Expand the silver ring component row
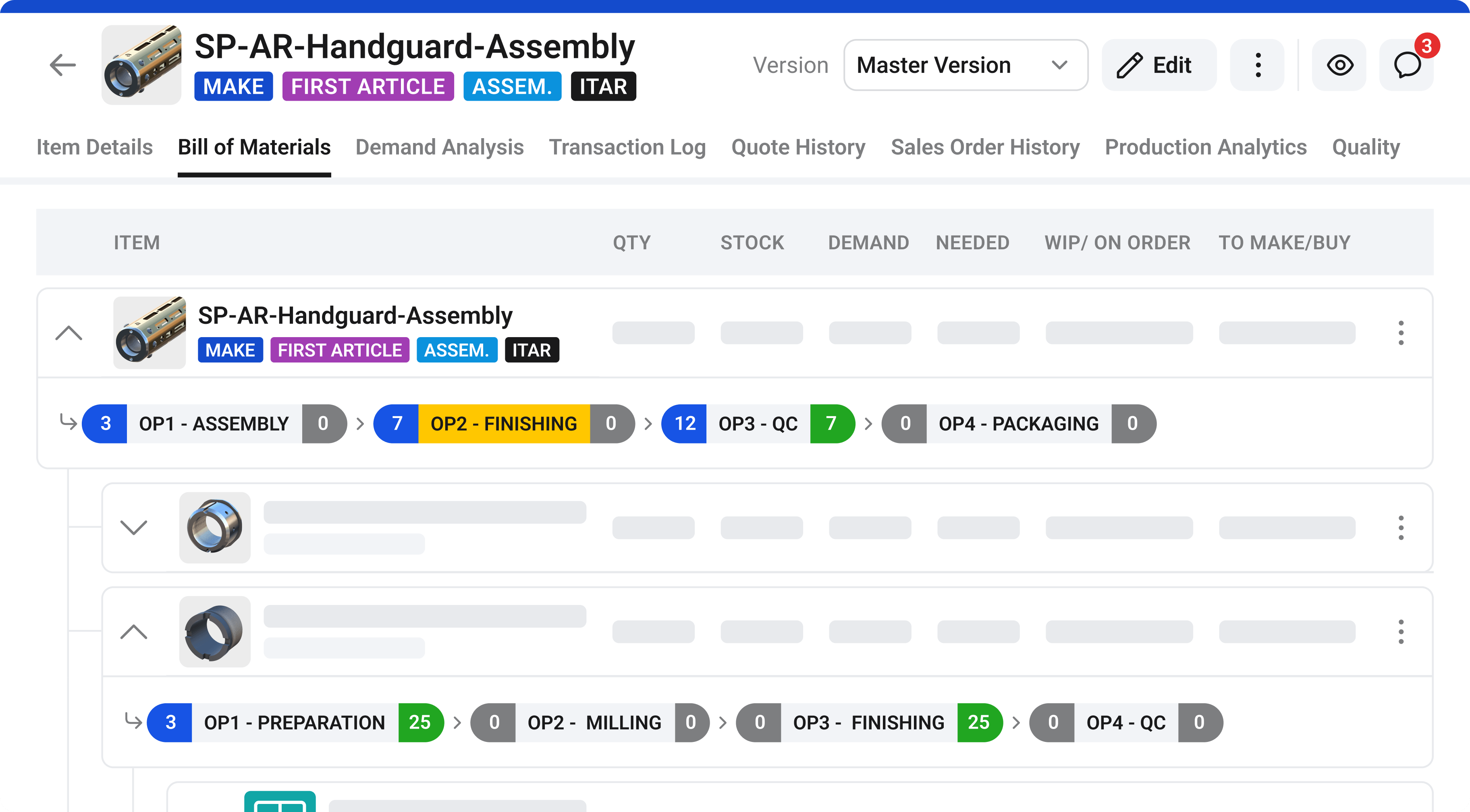This screenshot has height=812, width=1470. point(133,527)
